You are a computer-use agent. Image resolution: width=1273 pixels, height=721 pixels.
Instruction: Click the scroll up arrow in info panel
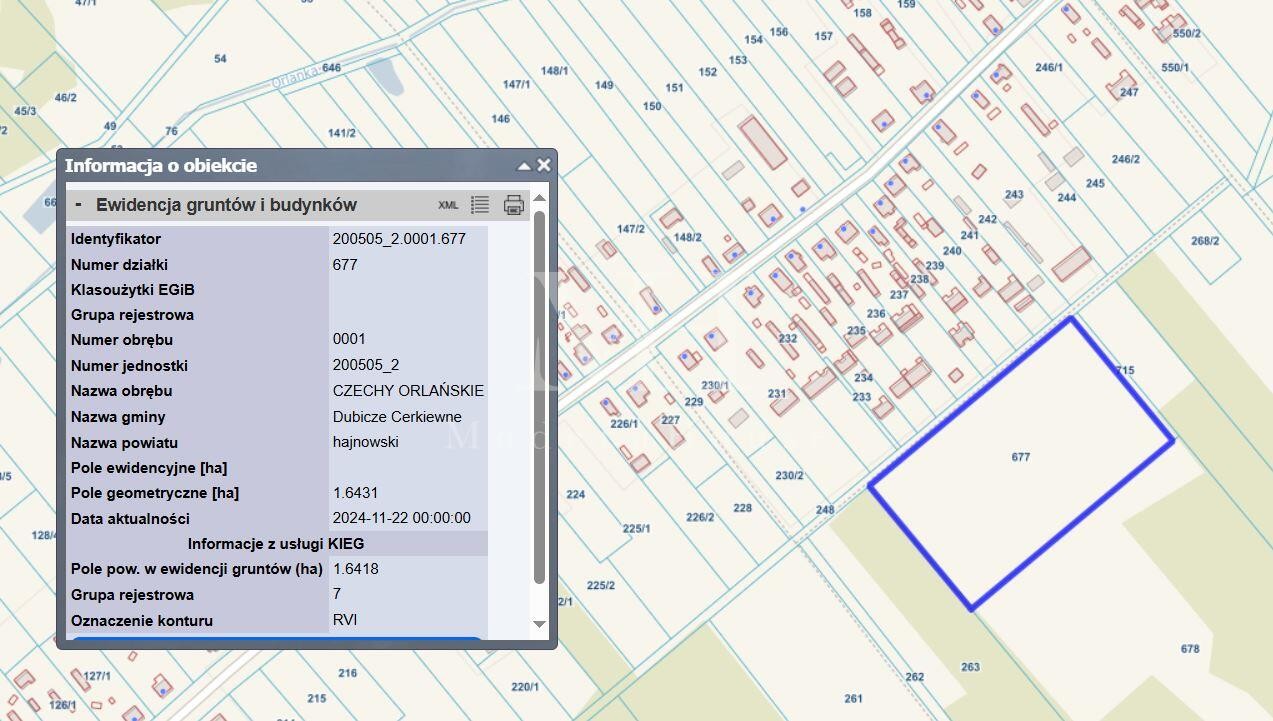[540, 199]
